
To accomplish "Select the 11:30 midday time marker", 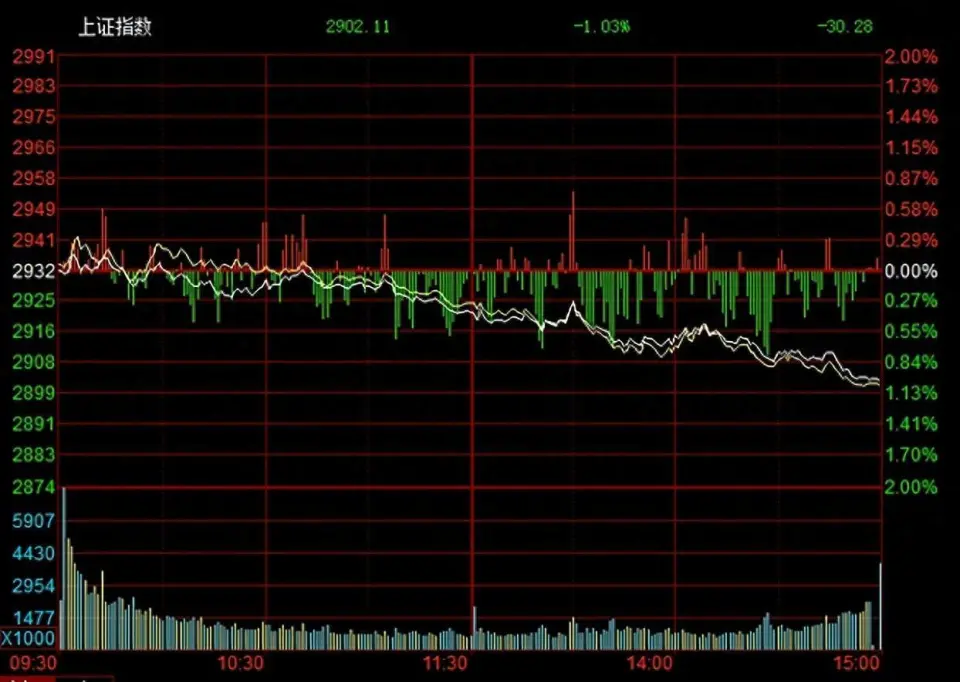I will pyautogui.click(x=445, y=663).
